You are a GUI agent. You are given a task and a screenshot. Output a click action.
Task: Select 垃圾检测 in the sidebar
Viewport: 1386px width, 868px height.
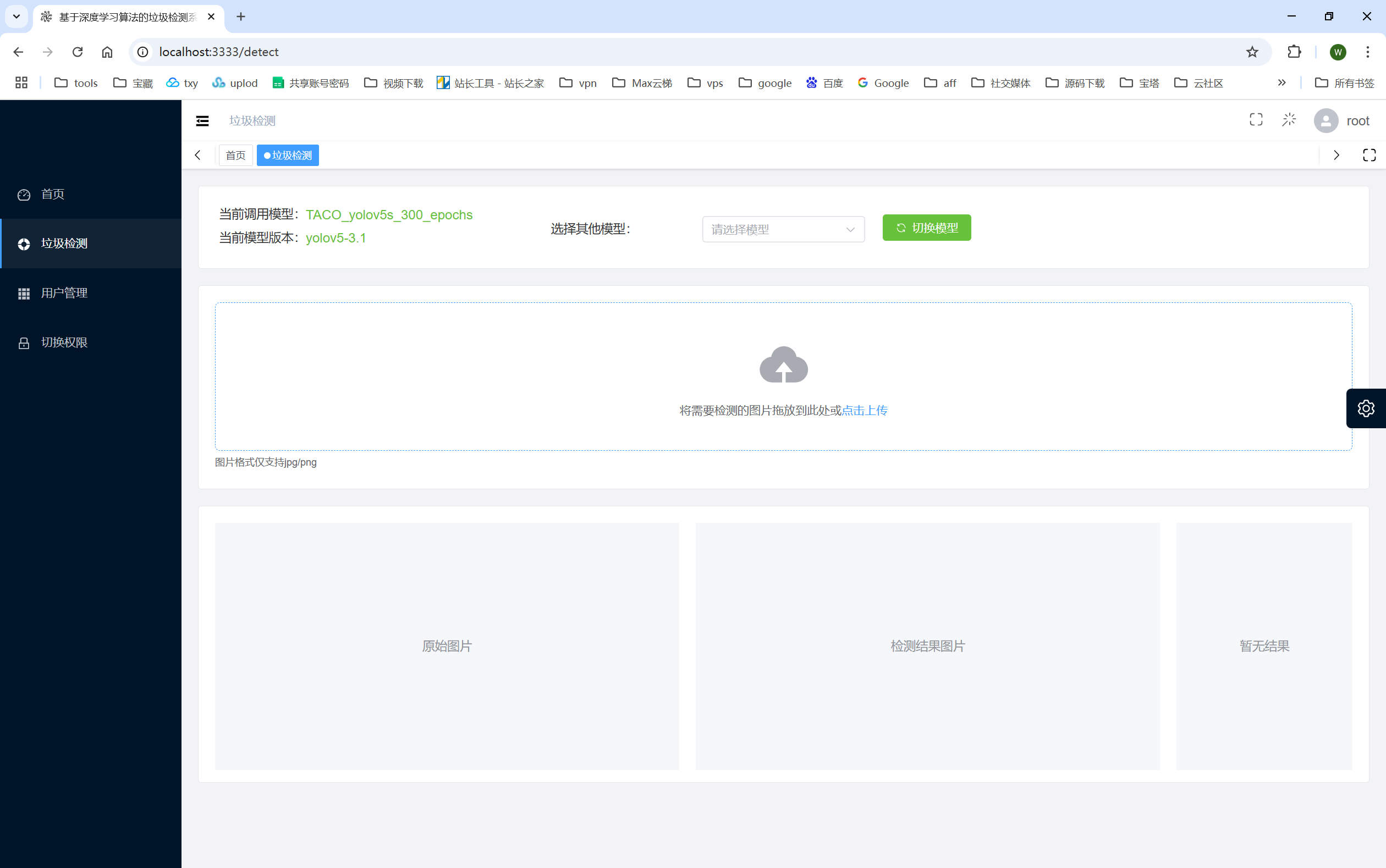[x=91, y=244]
